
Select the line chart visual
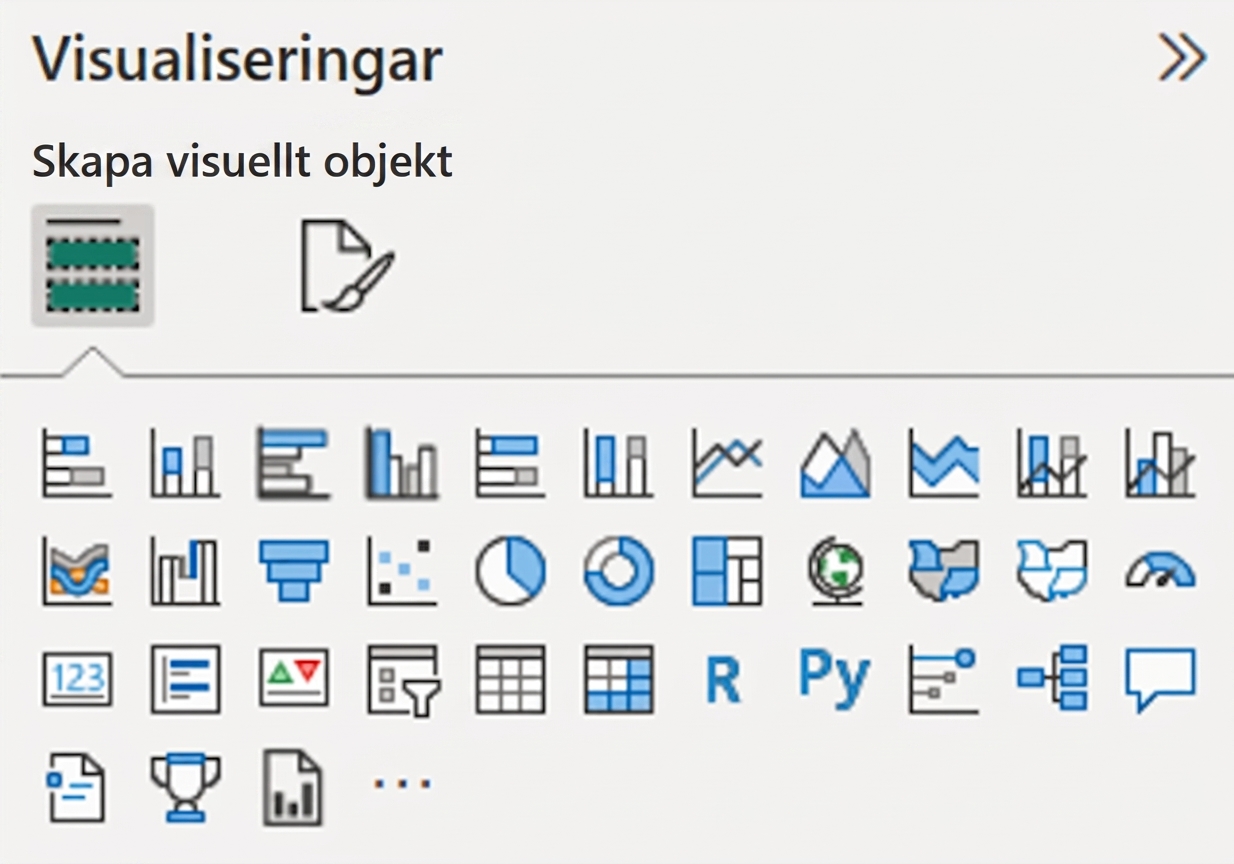(x=727, y=463)
